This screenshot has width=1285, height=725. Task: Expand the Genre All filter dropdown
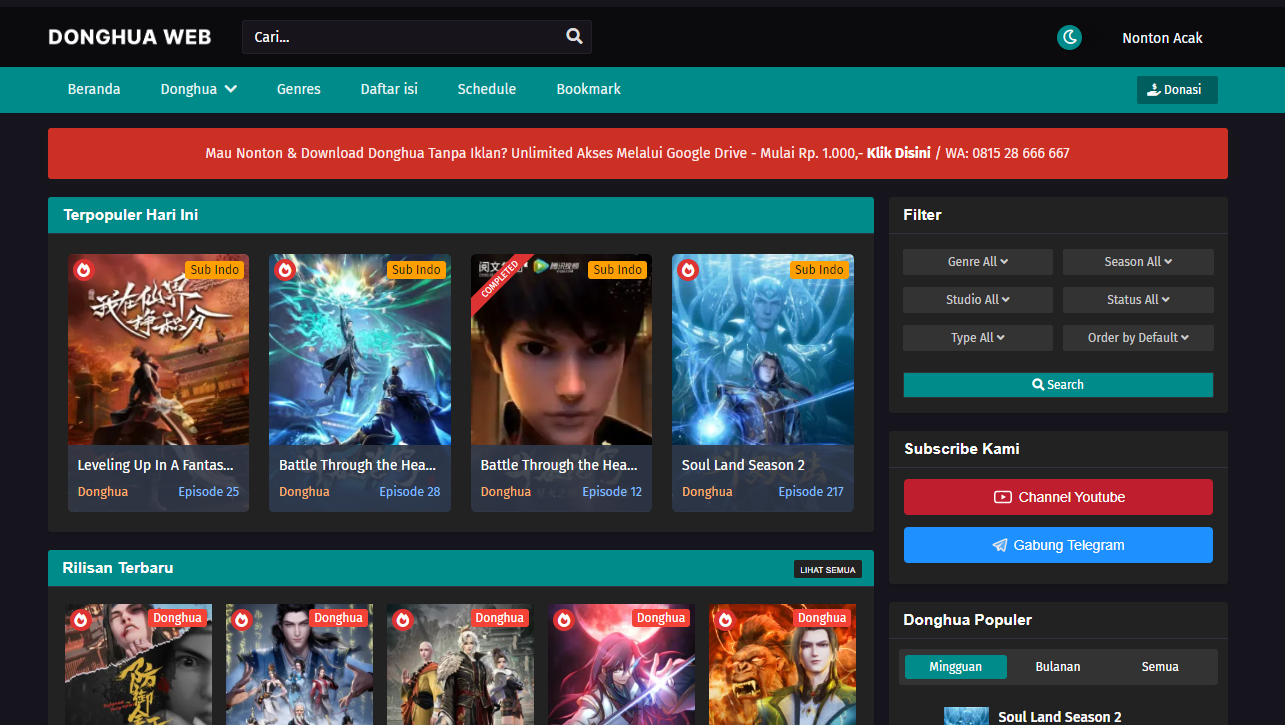click(x=978, y=262)
